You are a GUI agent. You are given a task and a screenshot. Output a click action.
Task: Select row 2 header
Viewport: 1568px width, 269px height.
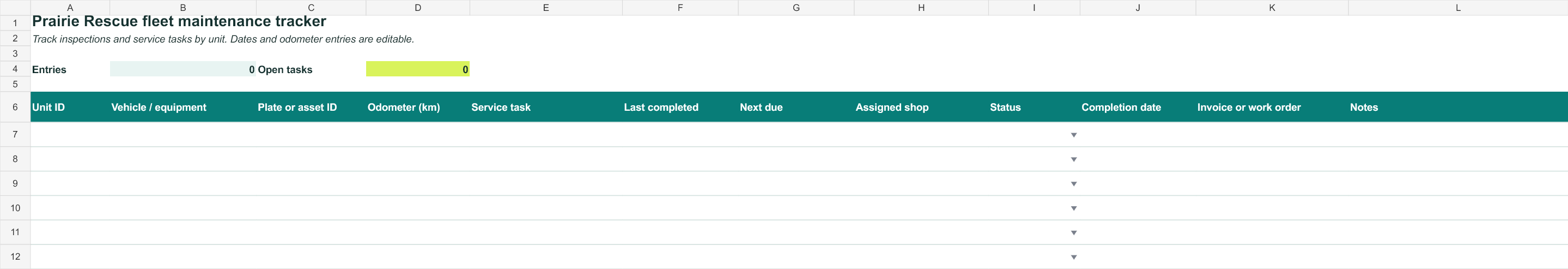click(x=15, y=38)
